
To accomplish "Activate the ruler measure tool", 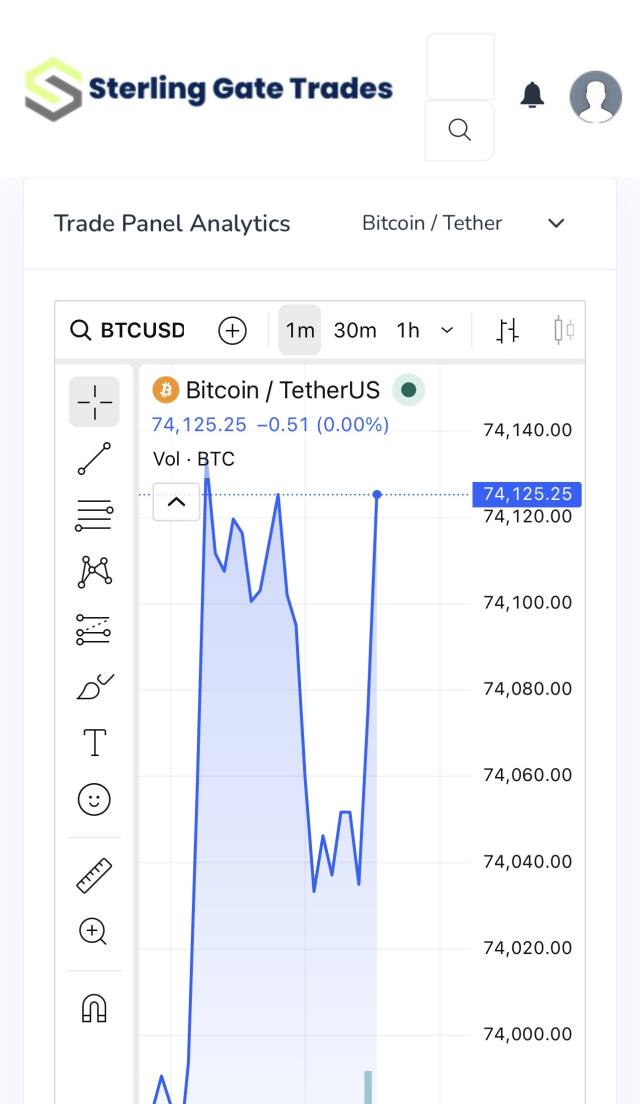I will coord(94,876).
